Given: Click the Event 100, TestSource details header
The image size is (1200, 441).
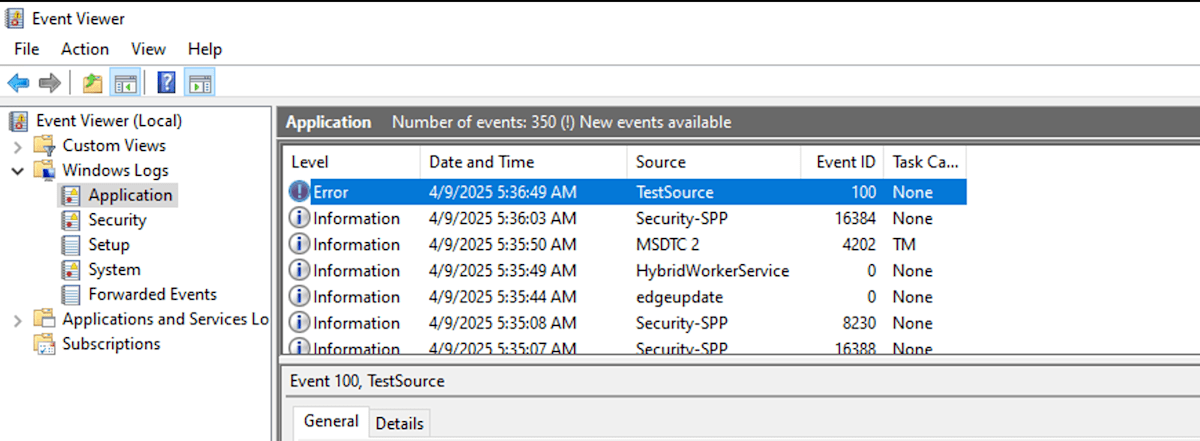Looking at the screenshot, I should coord(366,381).
